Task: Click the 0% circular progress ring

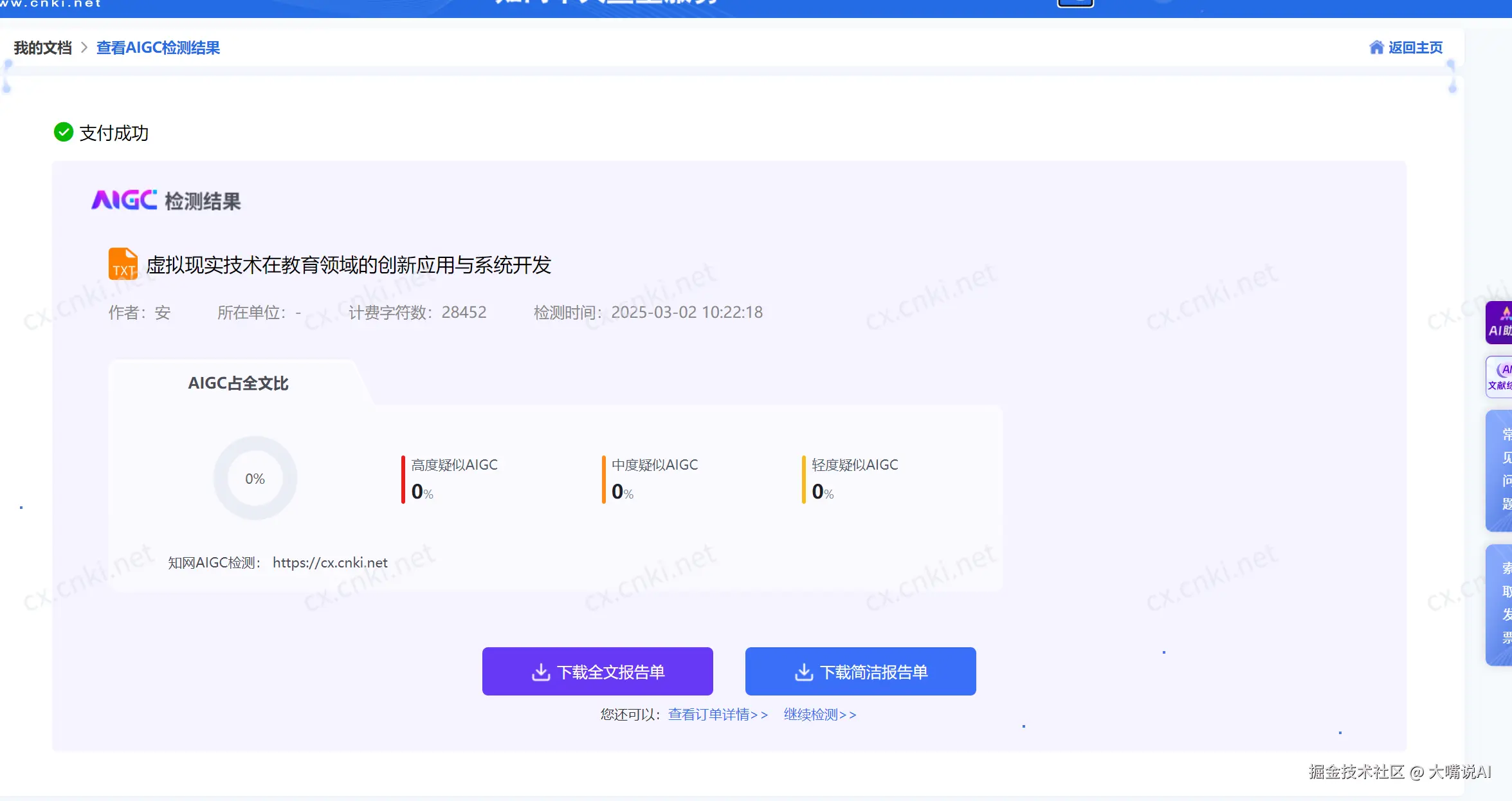Action: (255, 479)
